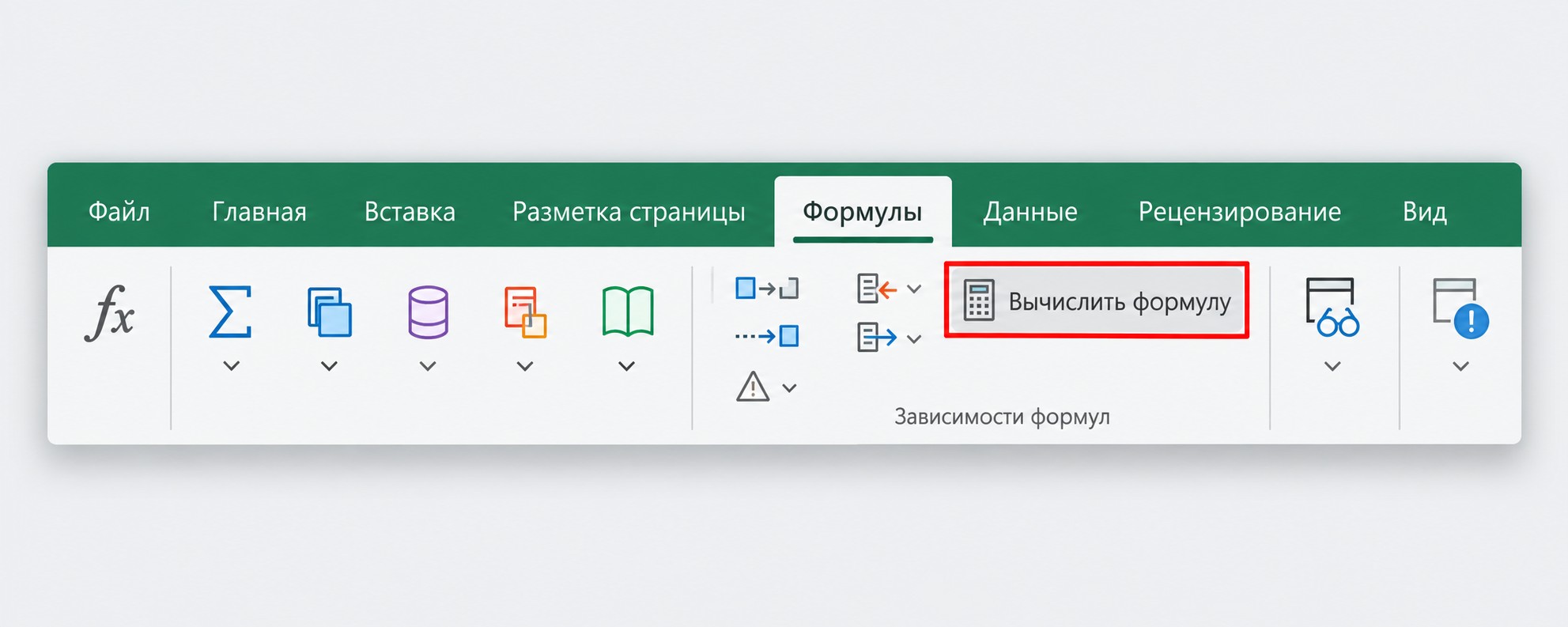Click Trace Dependents dotted arrow icon
1568x627 pixels.
click(x=767, y=336)
